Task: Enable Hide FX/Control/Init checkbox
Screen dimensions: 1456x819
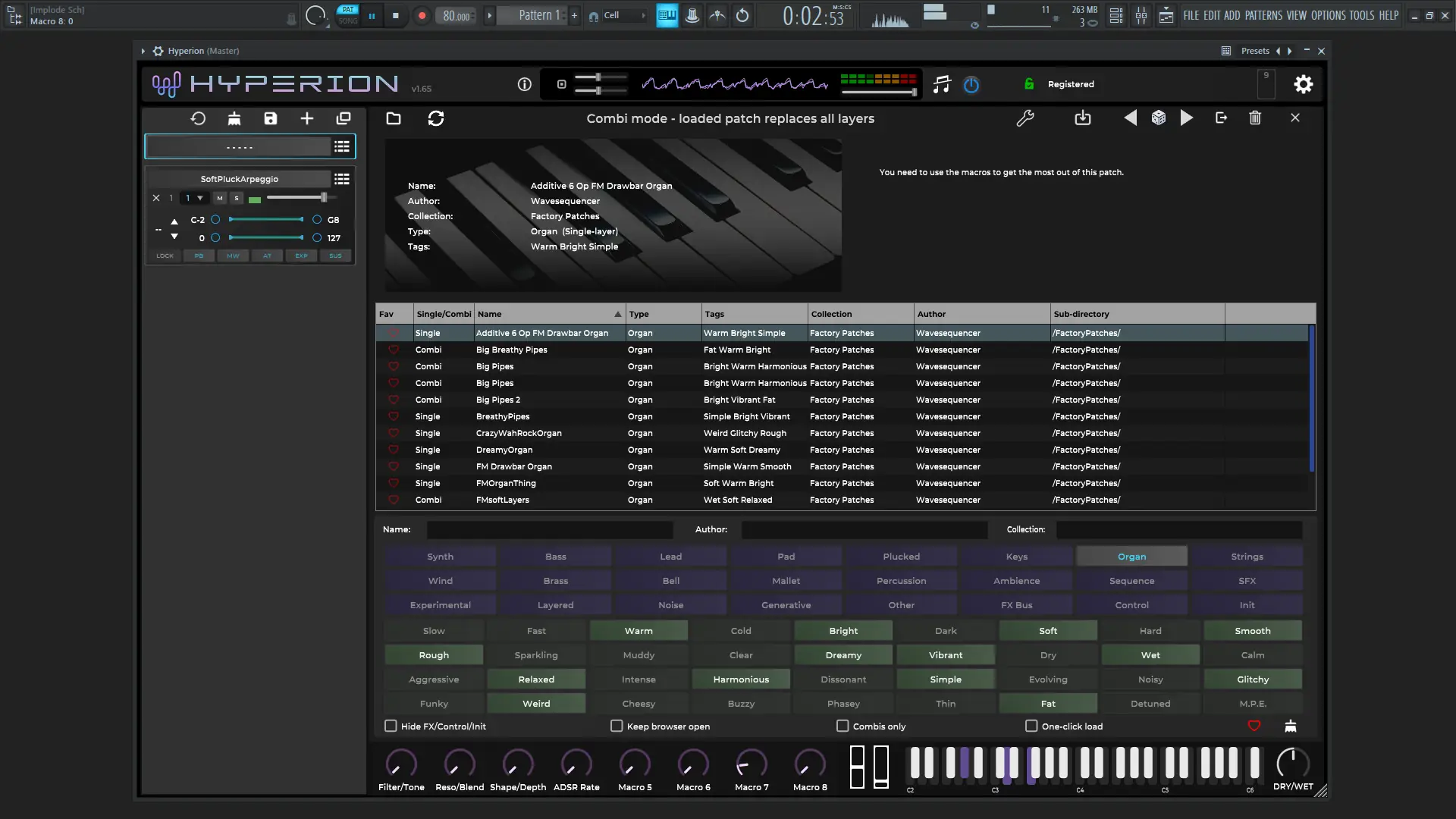Action: coord(391,726)
